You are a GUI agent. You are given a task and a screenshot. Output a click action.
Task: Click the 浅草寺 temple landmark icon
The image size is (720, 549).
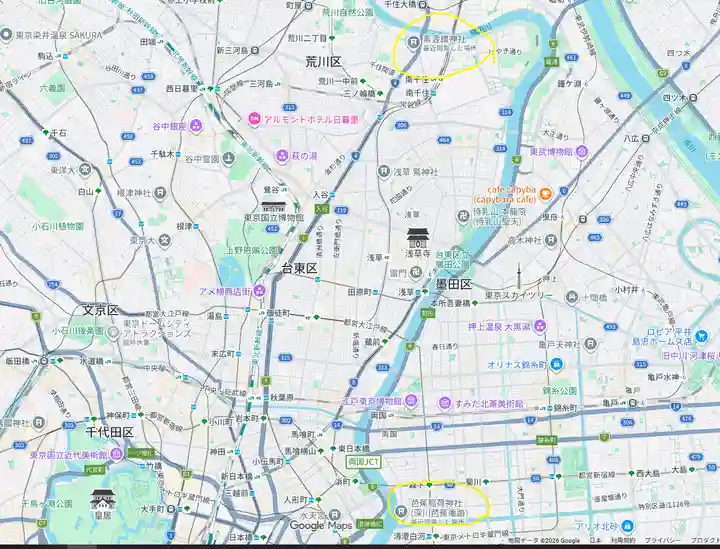click(x=417, y=238)
